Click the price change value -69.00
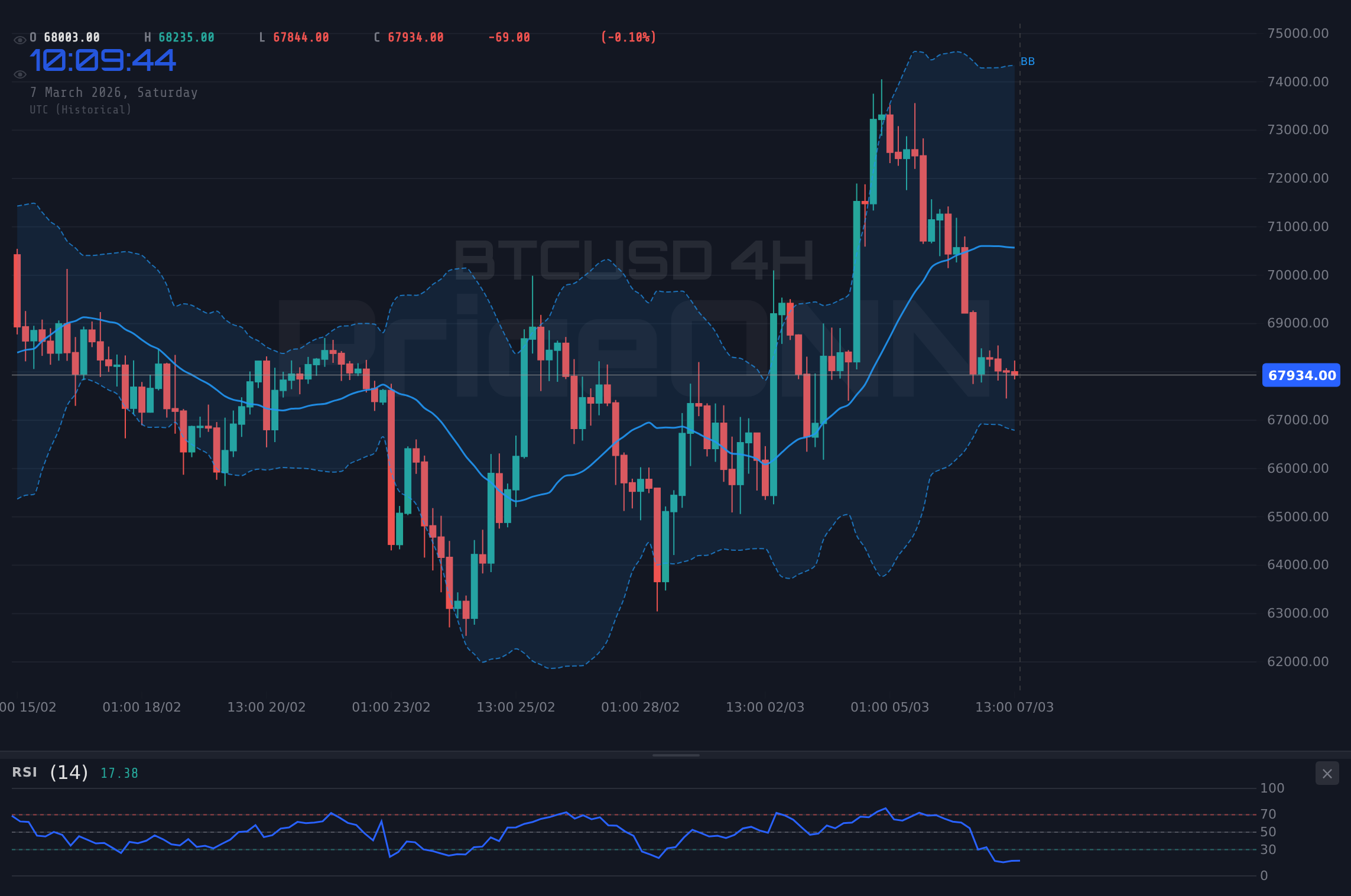This screenshot has width=1351, height=896. click(509, 38)
